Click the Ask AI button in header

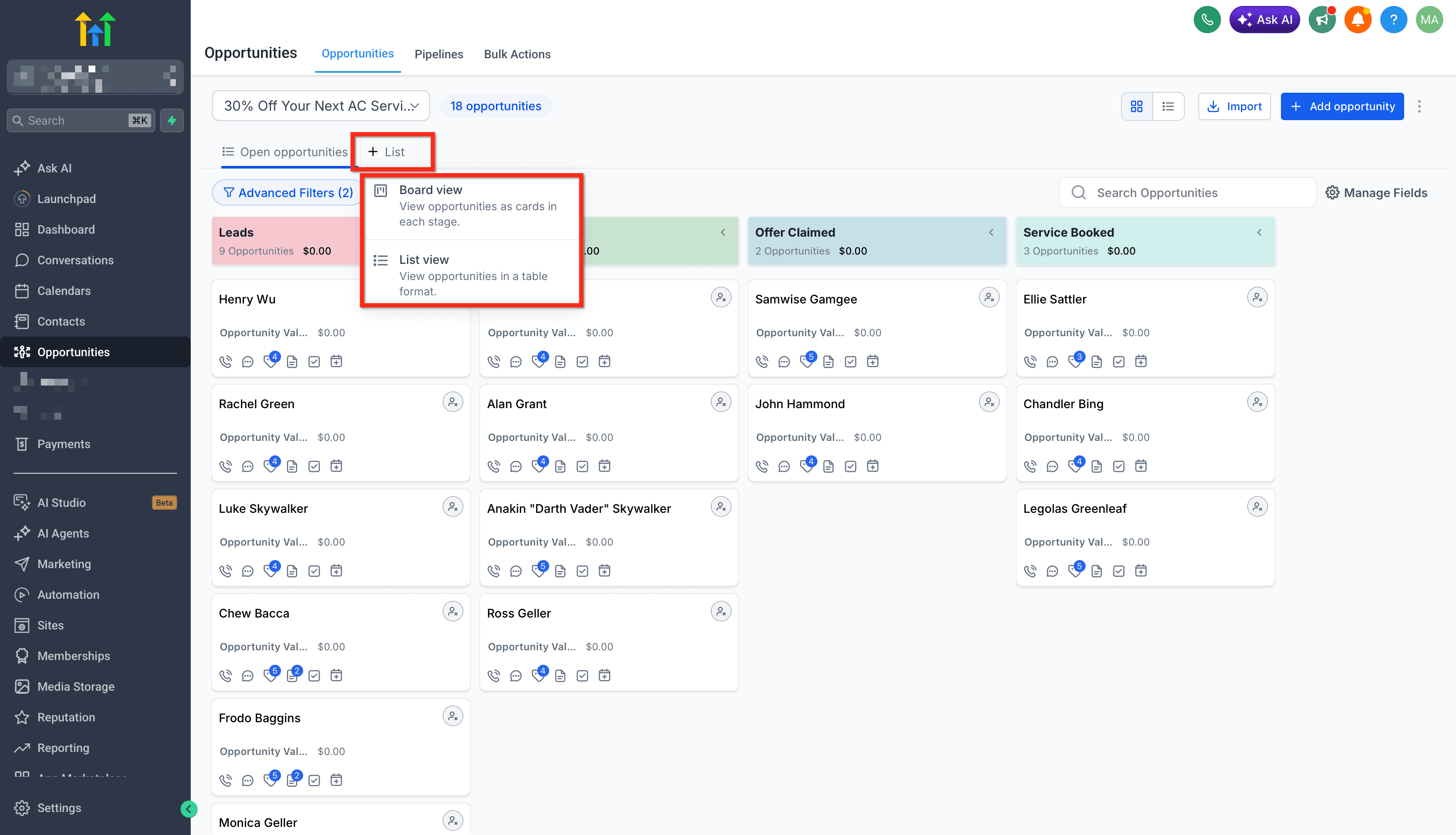[1264, 20]
